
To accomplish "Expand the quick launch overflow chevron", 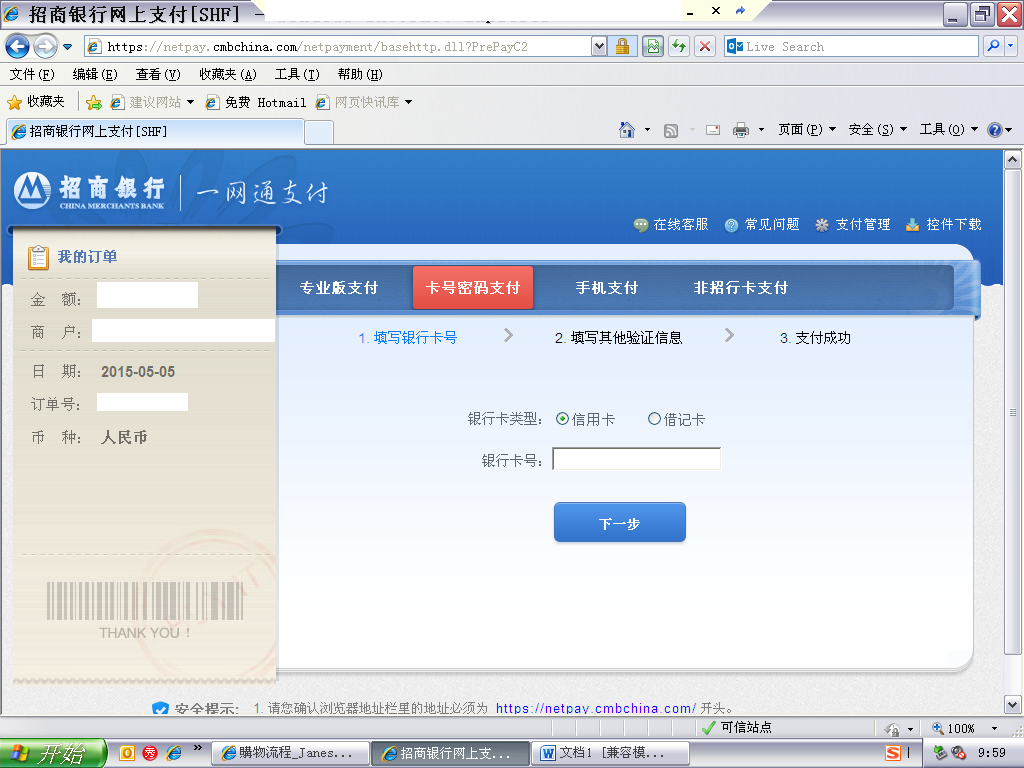I will (198, 748).
